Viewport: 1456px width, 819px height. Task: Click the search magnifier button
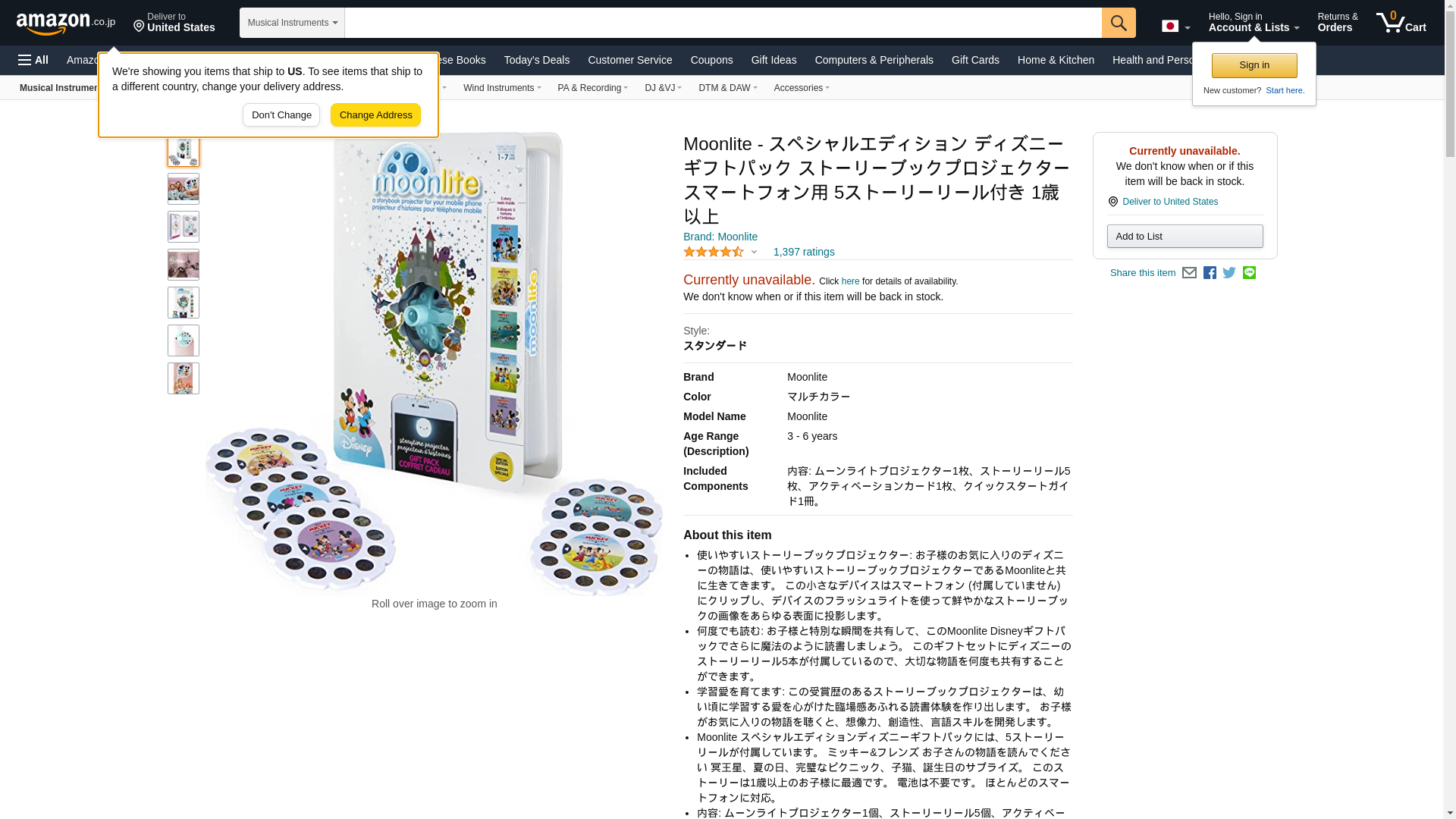click(x=1119, y=23)
